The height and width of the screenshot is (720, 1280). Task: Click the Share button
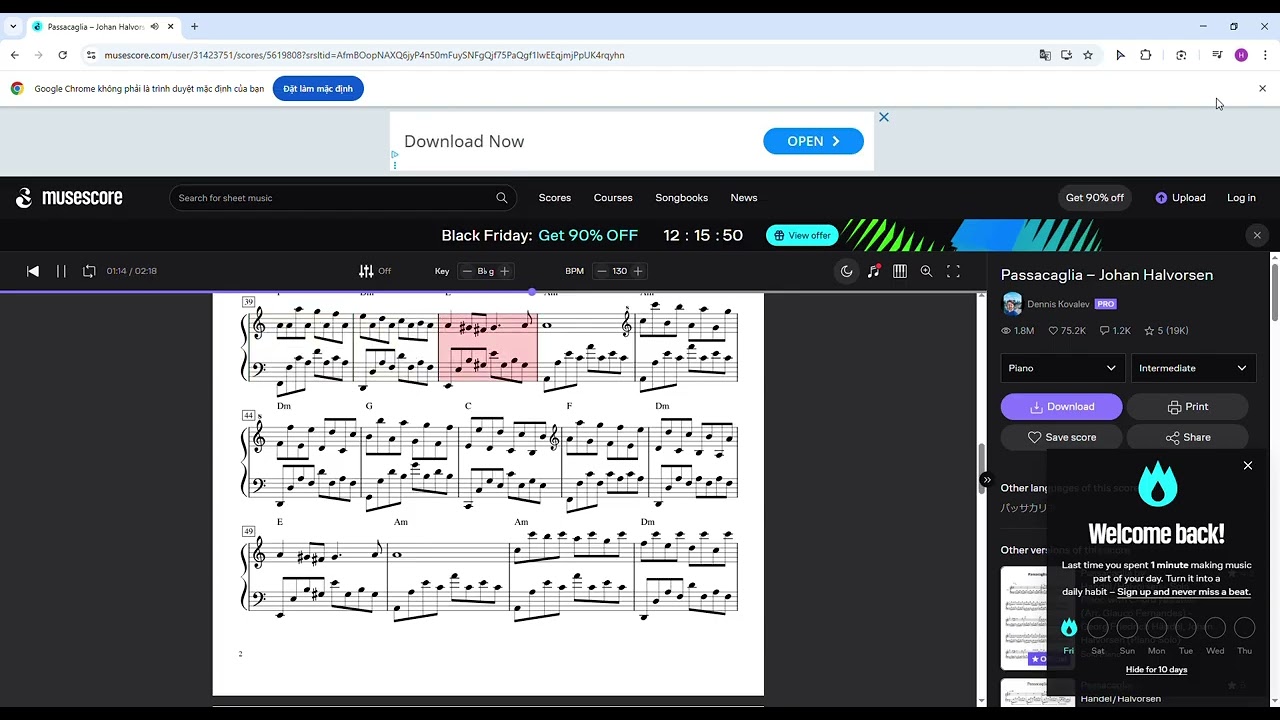coord(1188,437)
